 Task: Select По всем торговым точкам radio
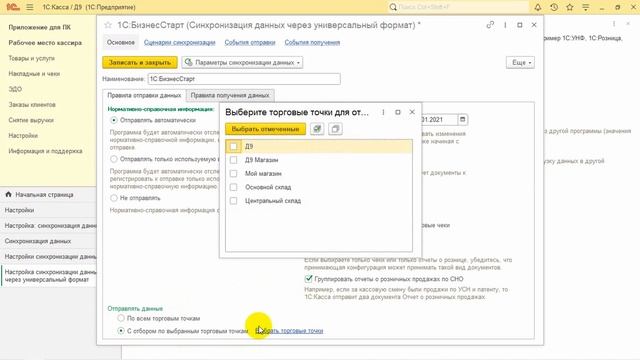click(x=121, y=318)
